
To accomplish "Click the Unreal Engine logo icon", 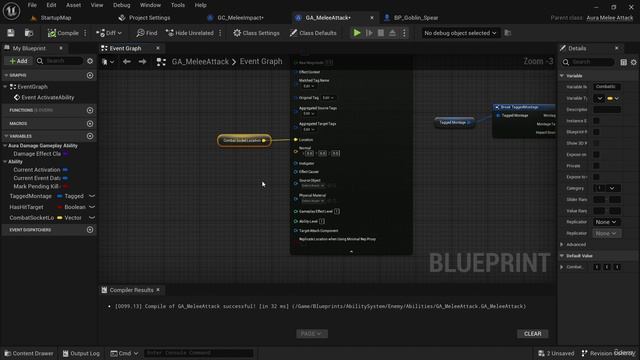I will pyautogui.click(x=11, y=11).
